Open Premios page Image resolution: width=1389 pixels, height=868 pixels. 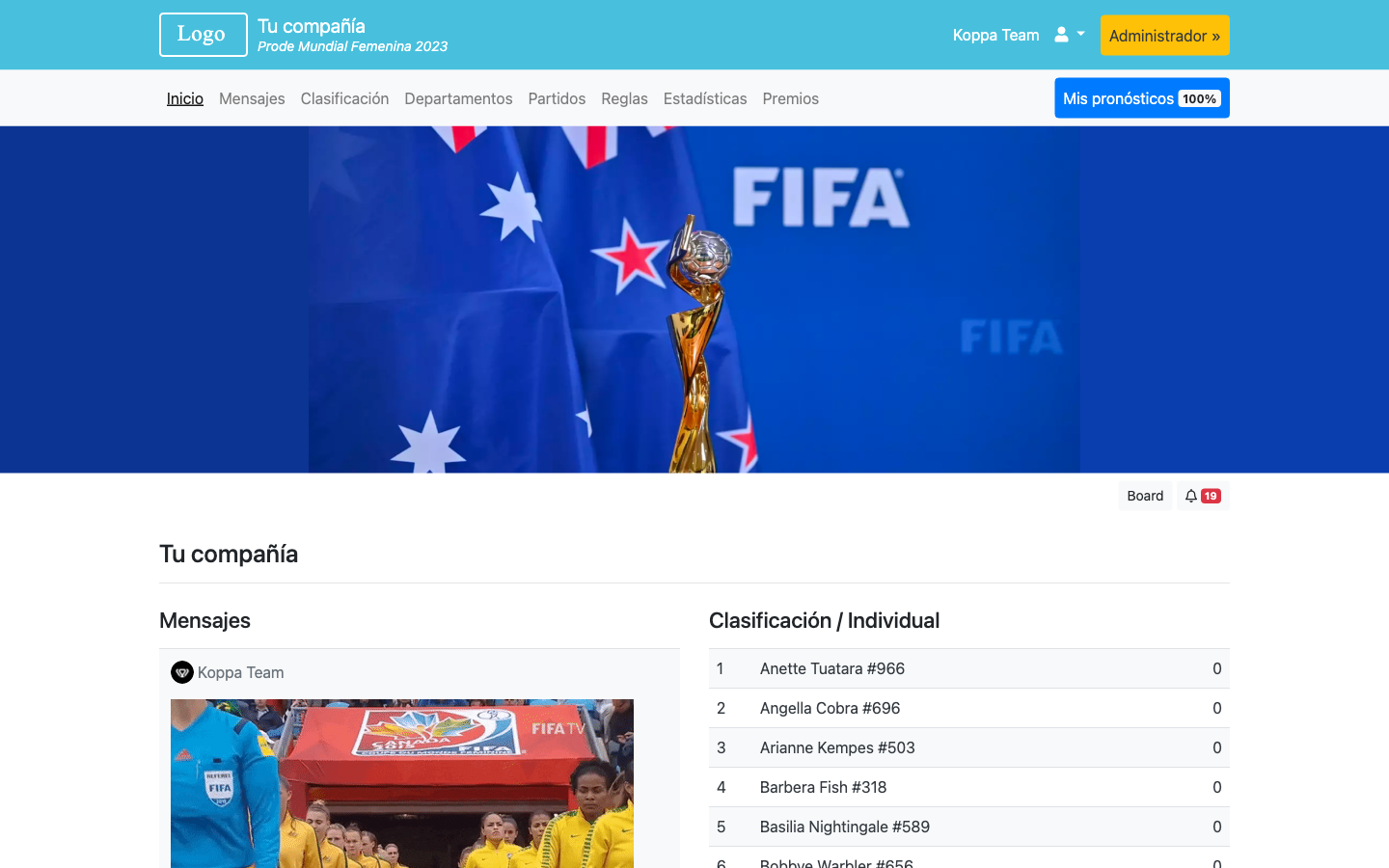790,98
